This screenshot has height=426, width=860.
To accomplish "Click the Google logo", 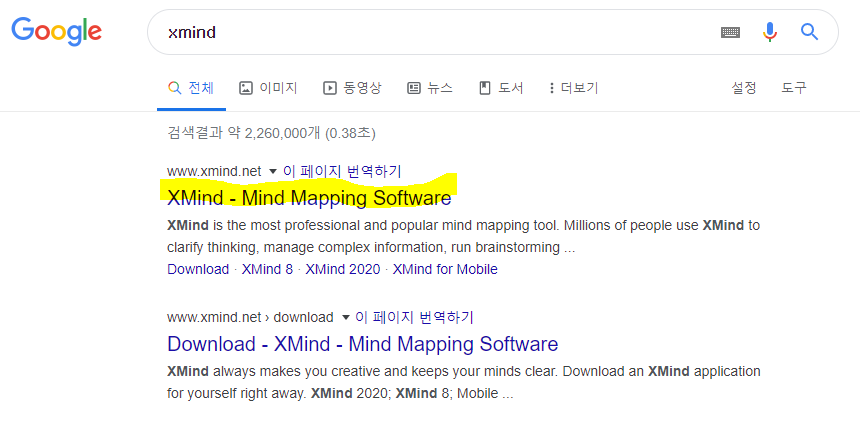I will click(56, 31).
